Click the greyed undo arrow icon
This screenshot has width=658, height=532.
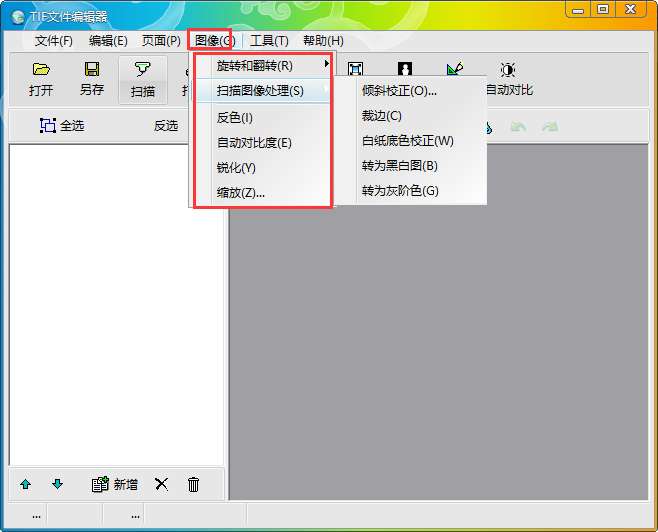tap(518, 126)
